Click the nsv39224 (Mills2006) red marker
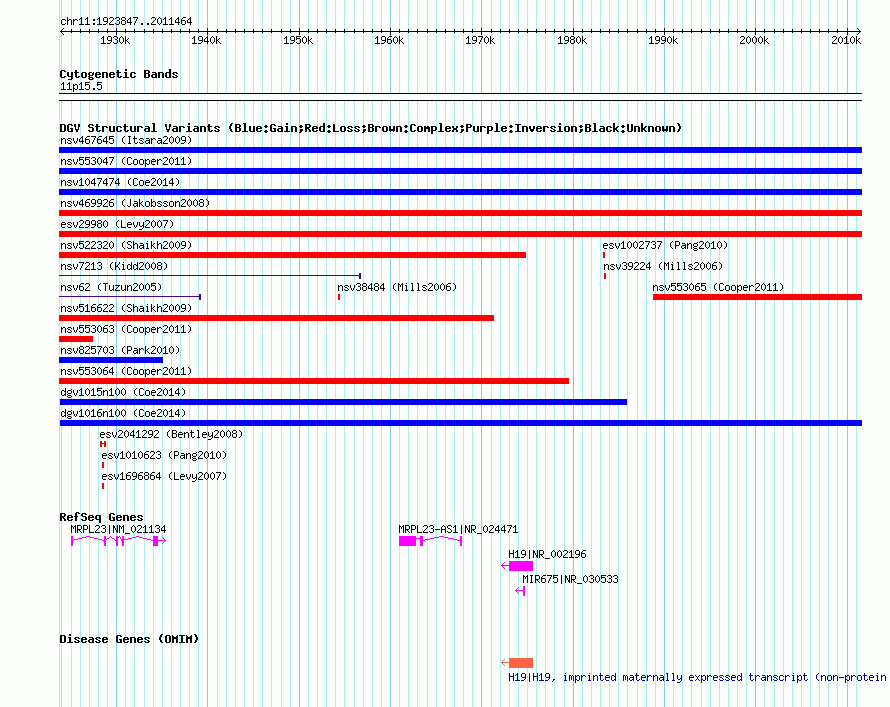This screenshot has height=707, width=890. tap(605, 276)
